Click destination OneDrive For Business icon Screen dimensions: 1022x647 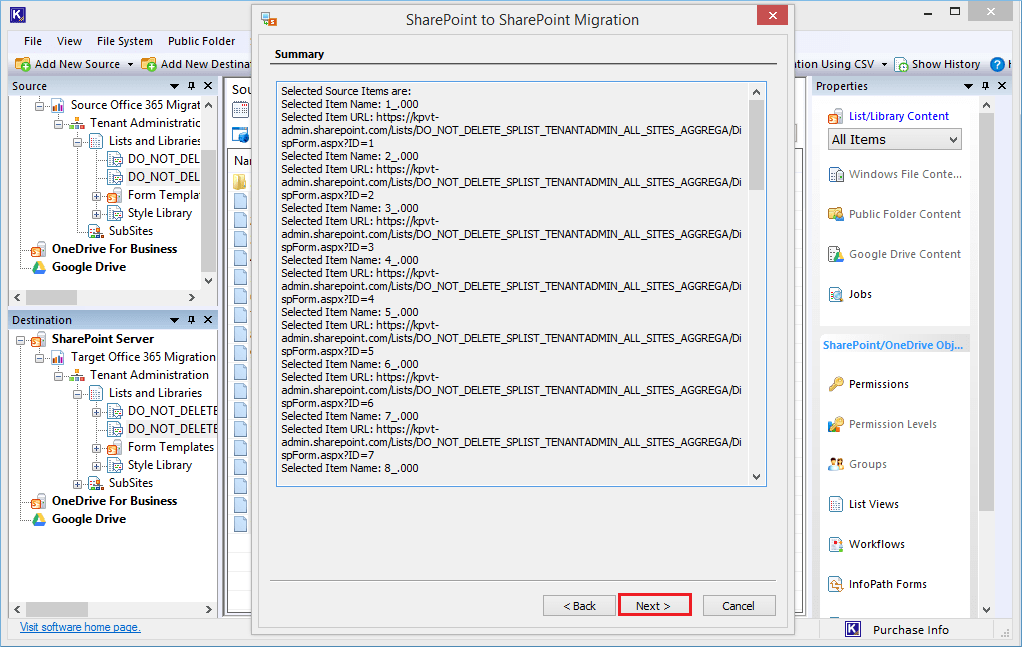pyautogui.click(x=39, y=501)
